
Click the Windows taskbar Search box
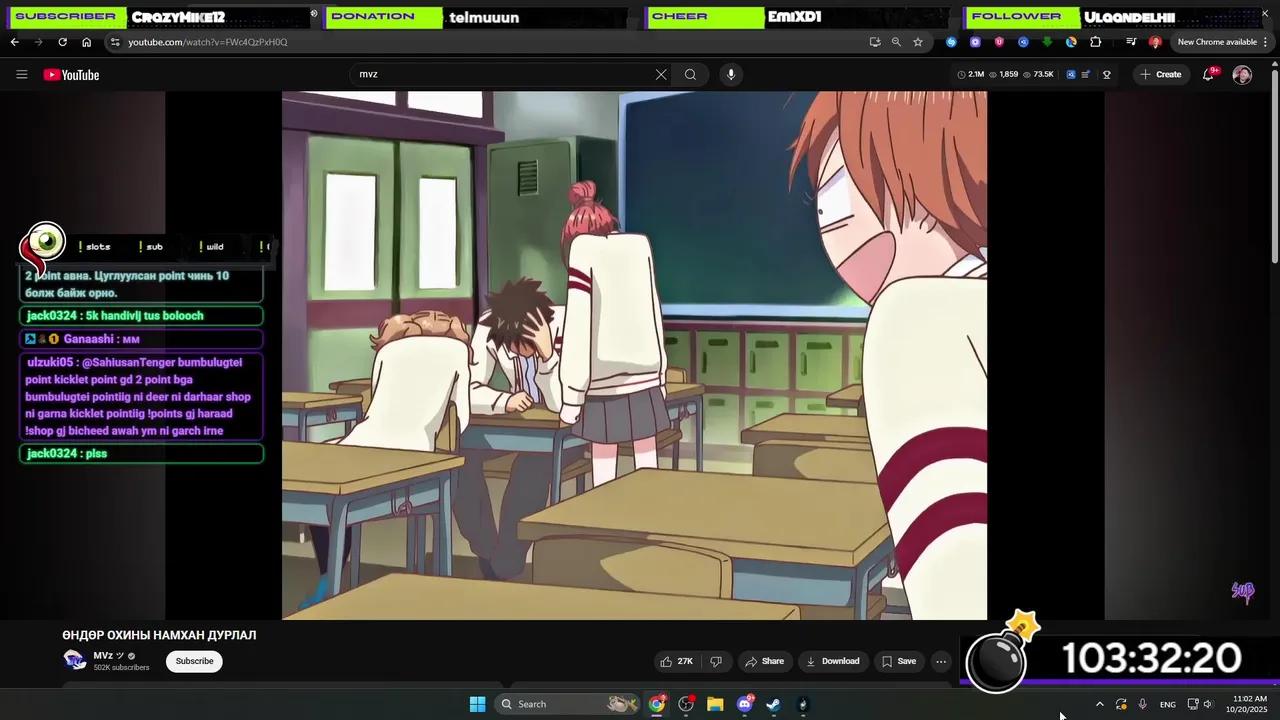(x=568, y=704)
